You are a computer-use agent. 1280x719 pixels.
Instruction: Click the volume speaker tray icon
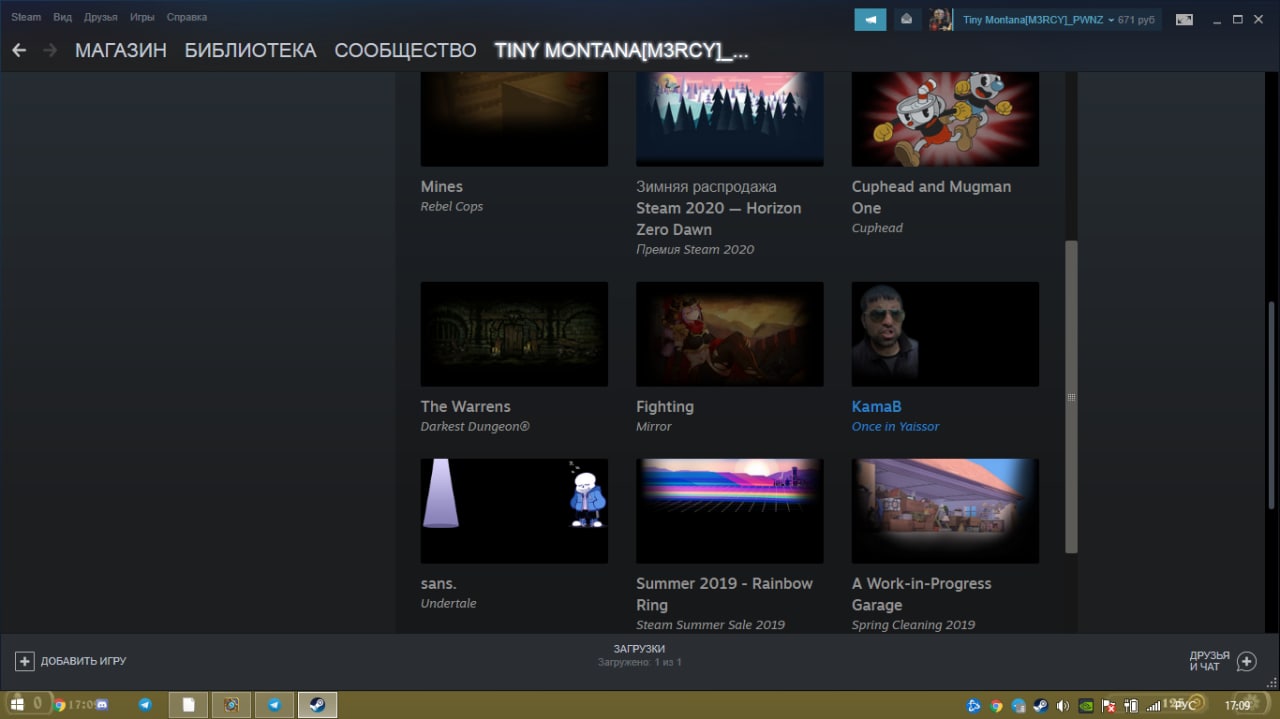click(x=1062, y=706)
